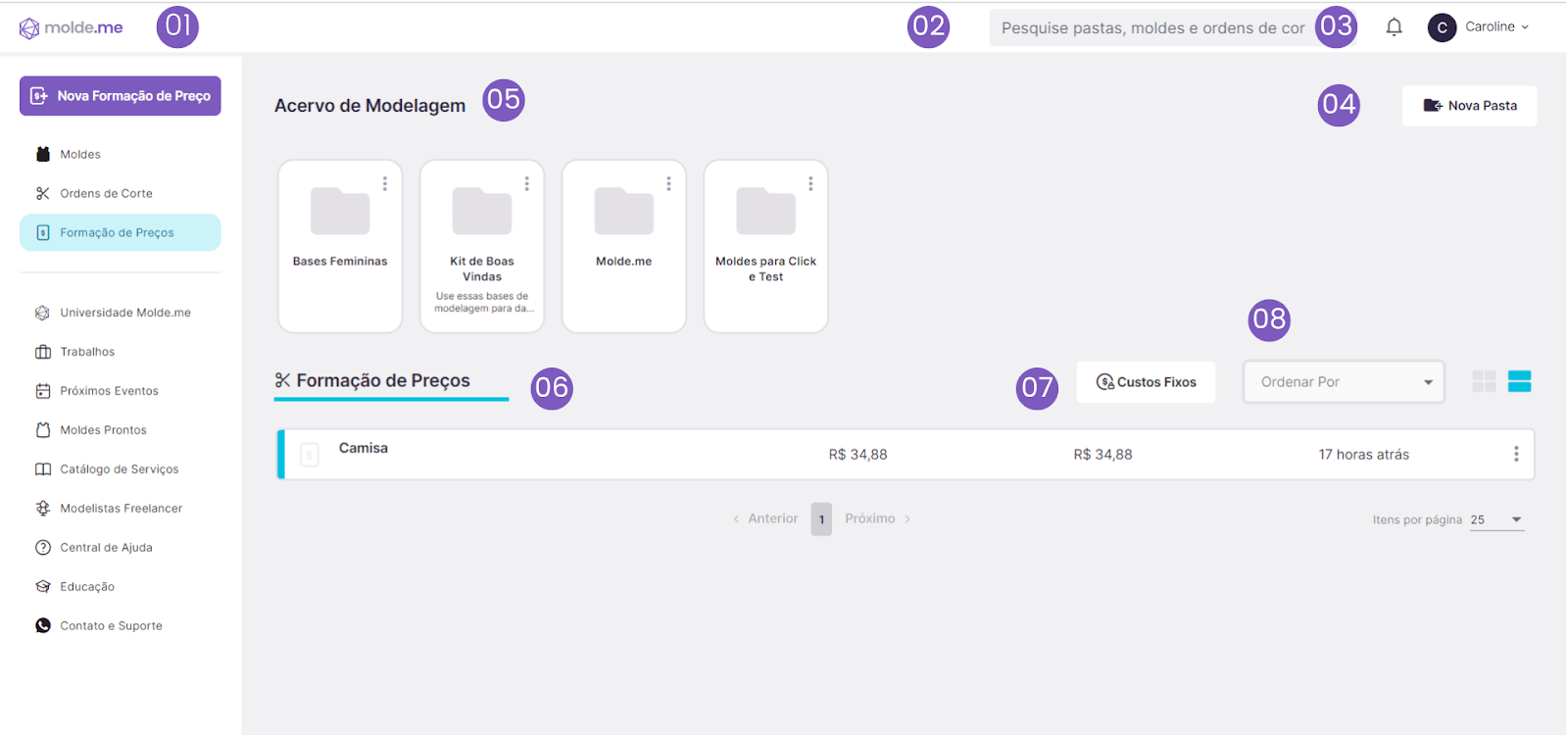Click the Trabalhos briefcase icon

pyautogui.click(x=43, y=352)
